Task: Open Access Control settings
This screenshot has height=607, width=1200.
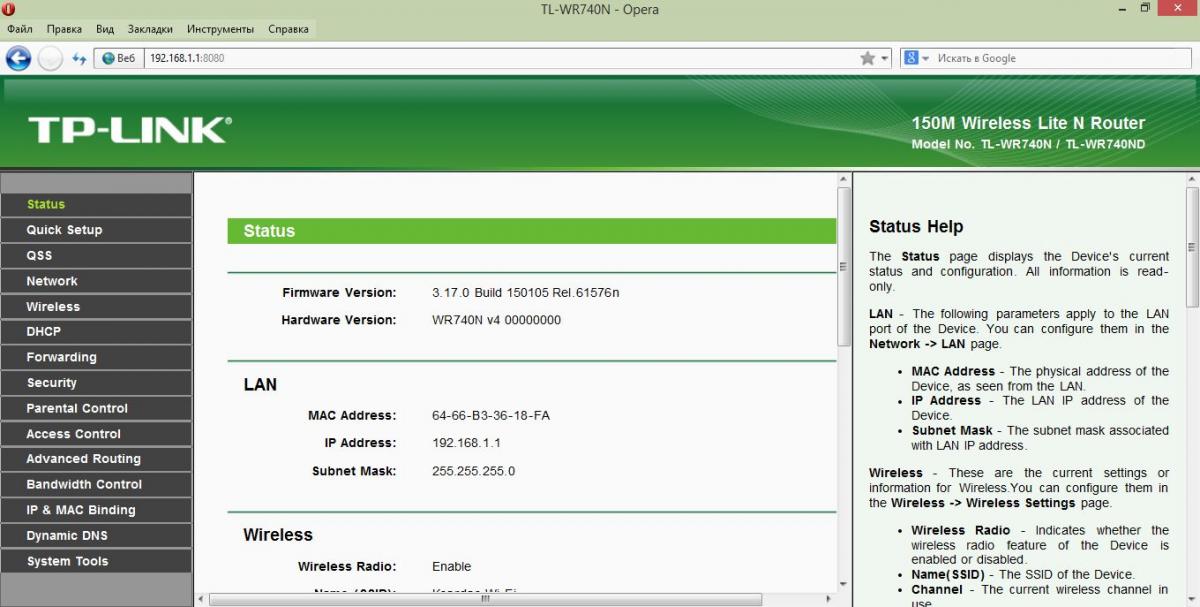Action: click(x=96, y=433)
